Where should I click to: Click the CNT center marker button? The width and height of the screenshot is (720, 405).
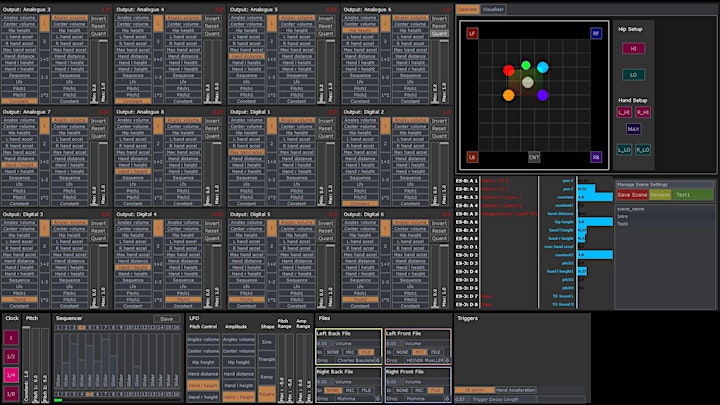pyautogui.click(x=534, y=157)
